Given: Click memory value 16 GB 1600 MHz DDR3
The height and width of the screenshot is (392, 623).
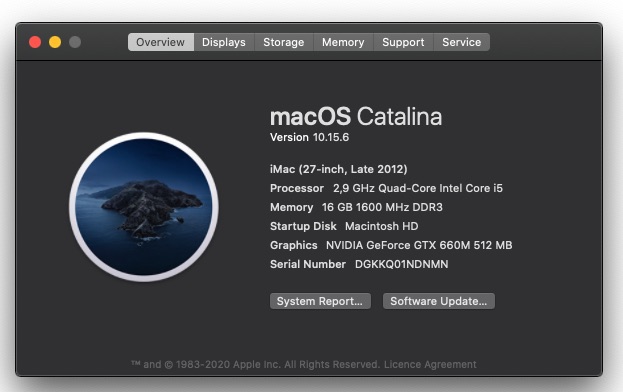Looking at the screenshot, I should tap(382, 207).
